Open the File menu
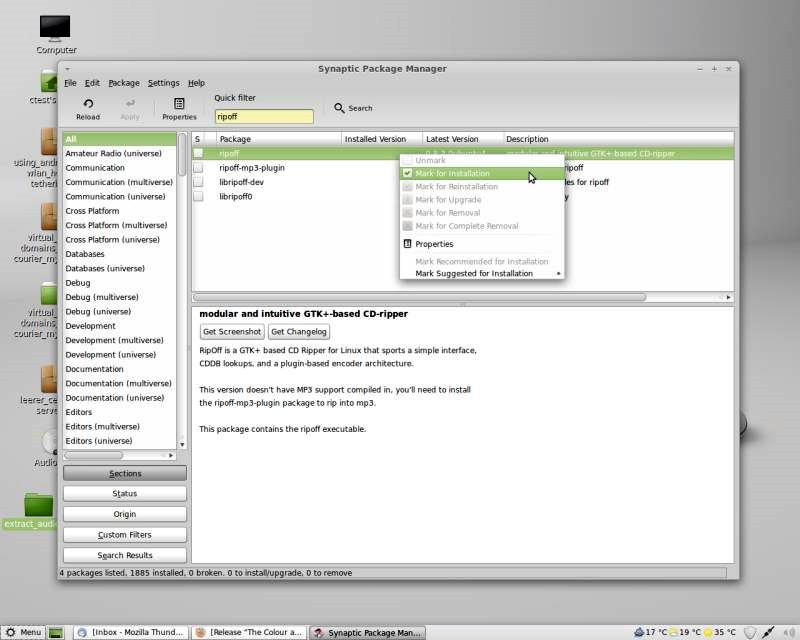Viewport: 800px width, 640px height. coord(70,83)
